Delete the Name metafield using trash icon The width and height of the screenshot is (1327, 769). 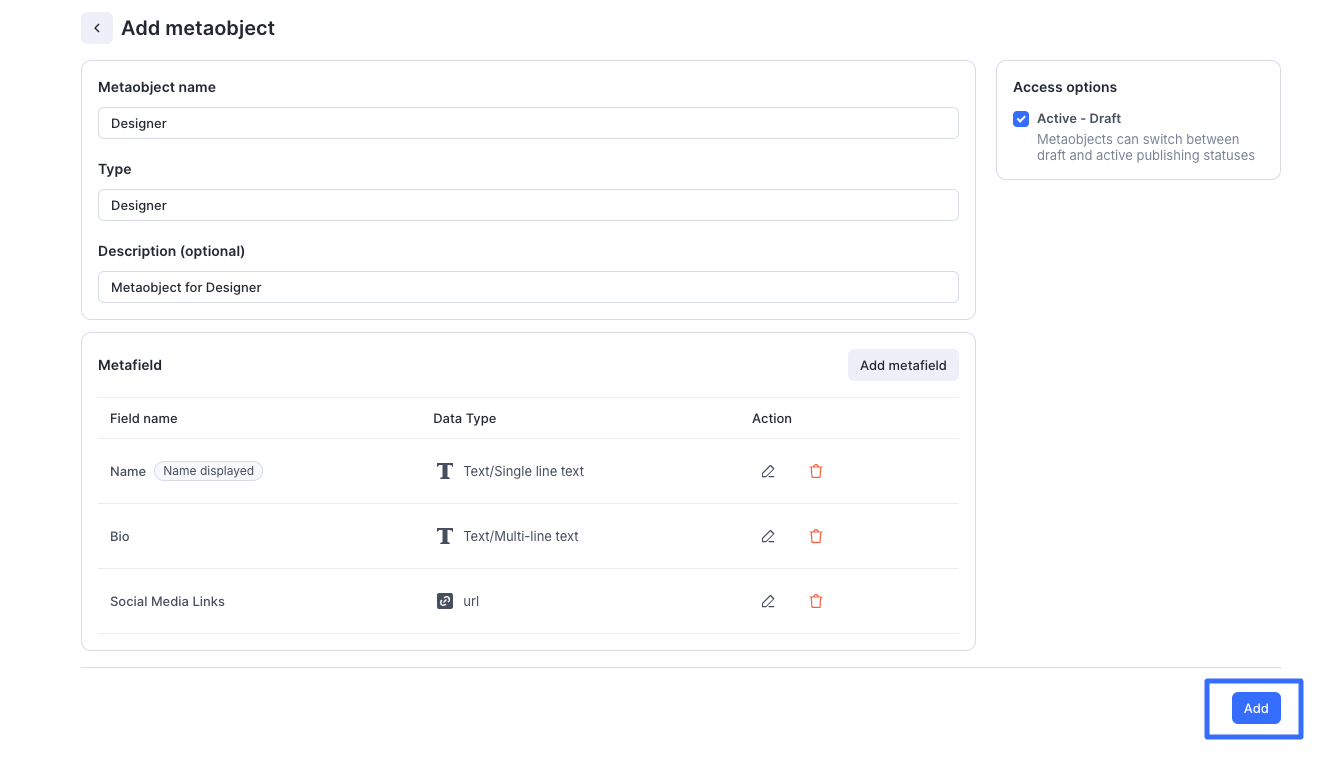coord(816,471)
